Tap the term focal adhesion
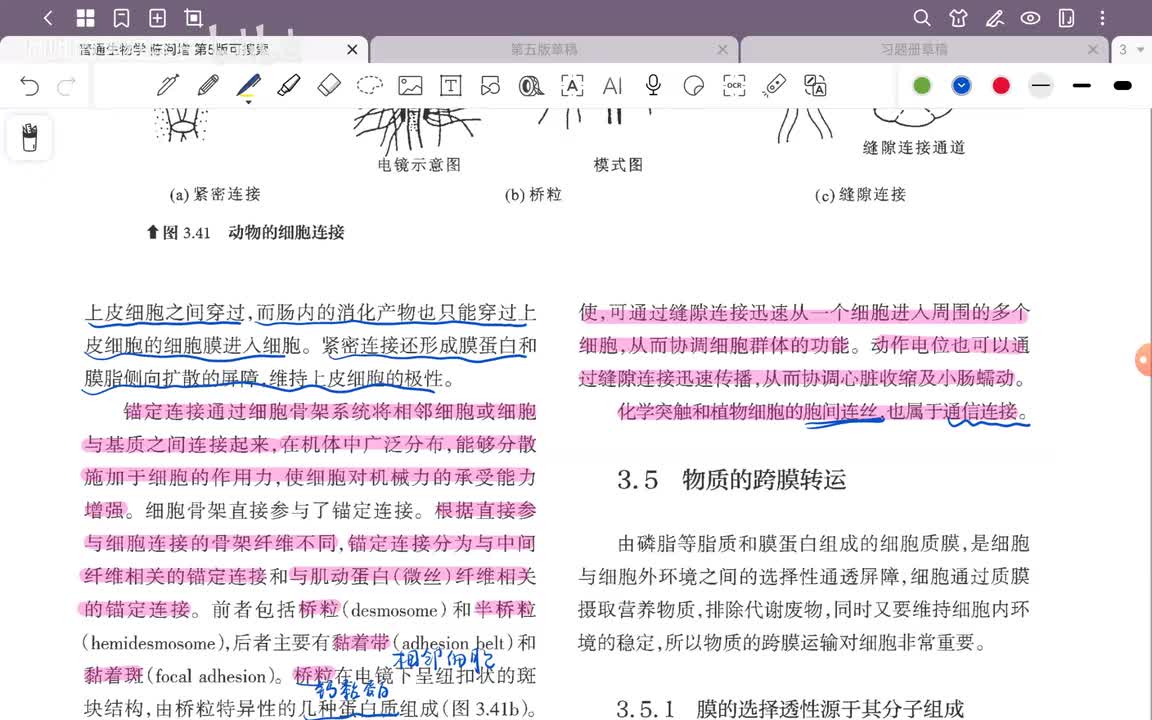1152x720 pixels. pyautogui.click(x=211, y=676)
